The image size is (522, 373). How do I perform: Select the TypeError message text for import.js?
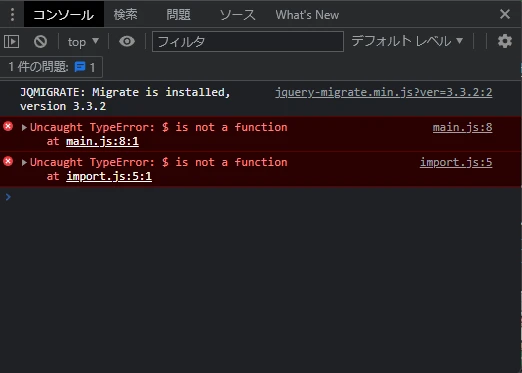159,162
